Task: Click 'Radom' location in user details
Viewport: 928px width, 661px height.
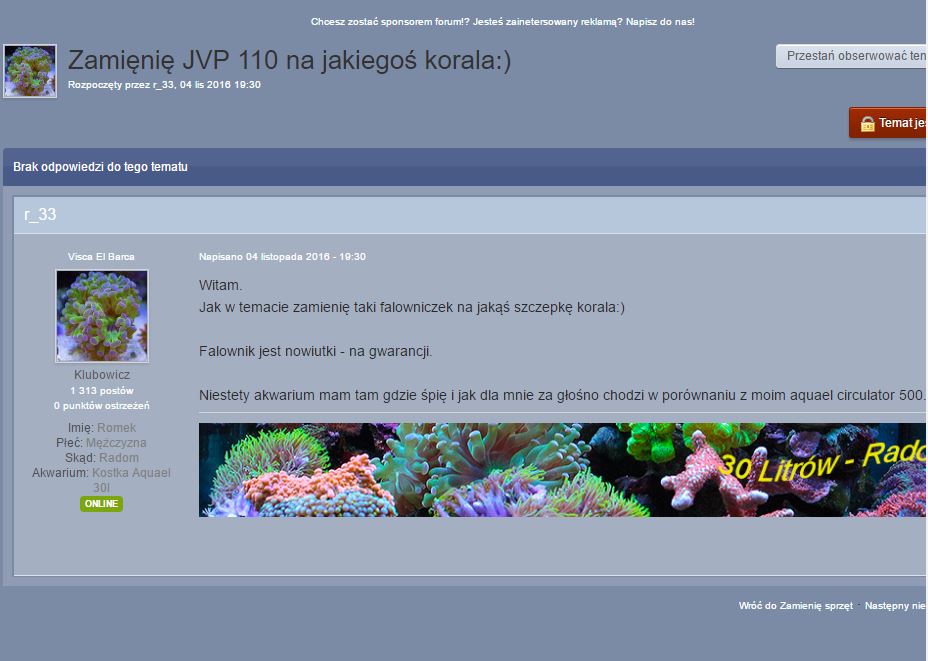Action: [119, 458]
